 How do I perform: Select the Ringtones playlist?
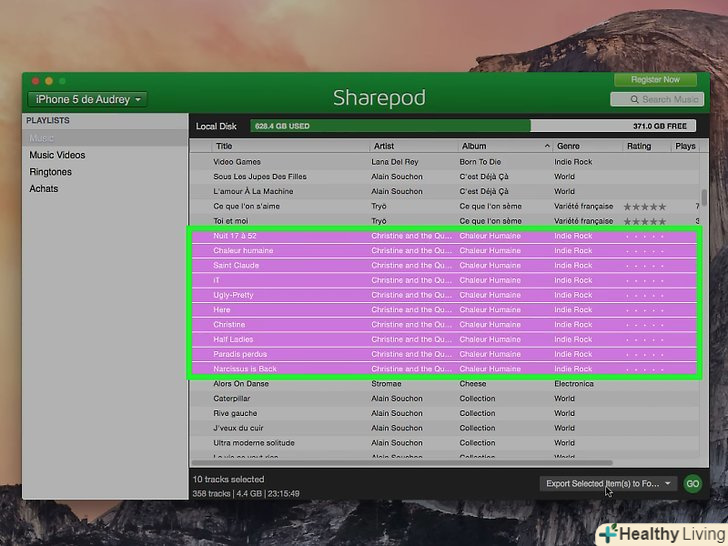[x=50, y=172]
